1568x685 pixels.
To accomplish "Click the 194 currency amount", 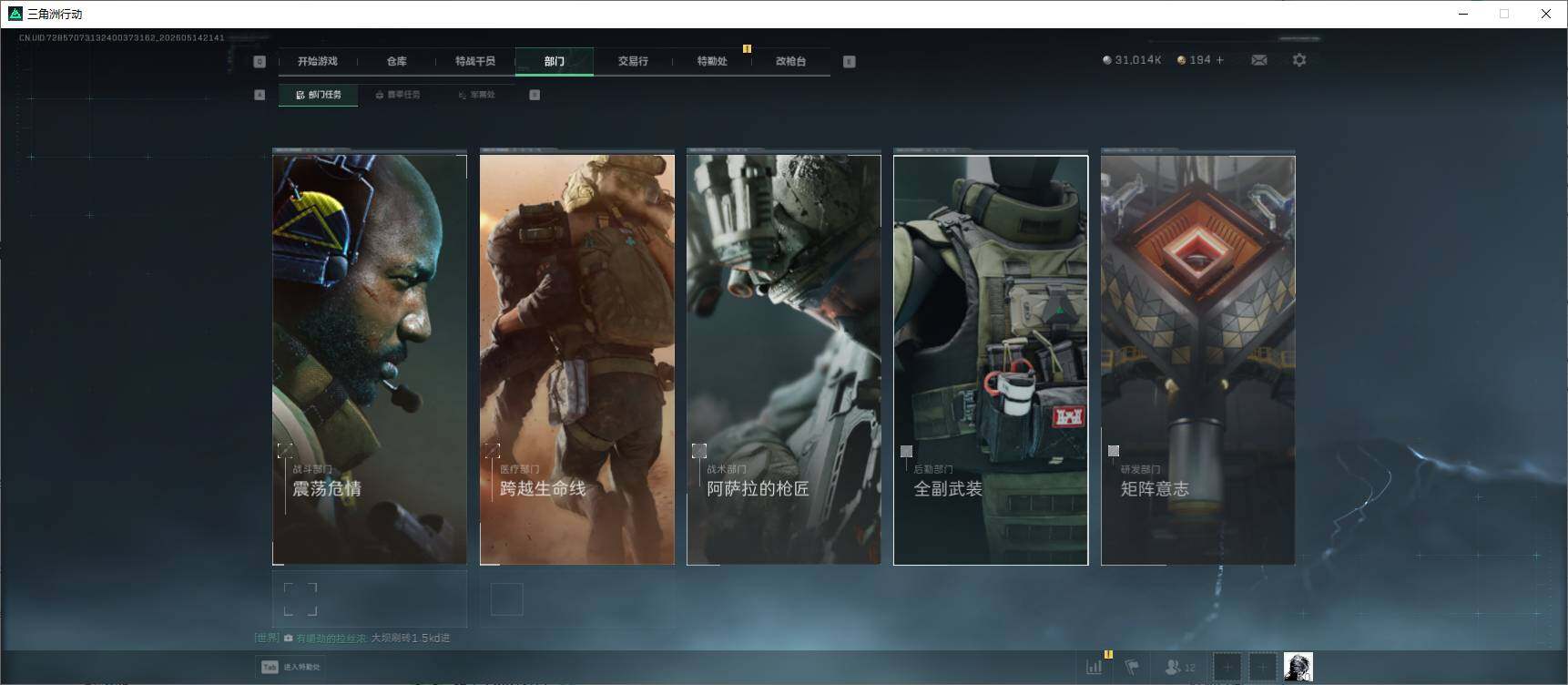I will coord(1200,60).
